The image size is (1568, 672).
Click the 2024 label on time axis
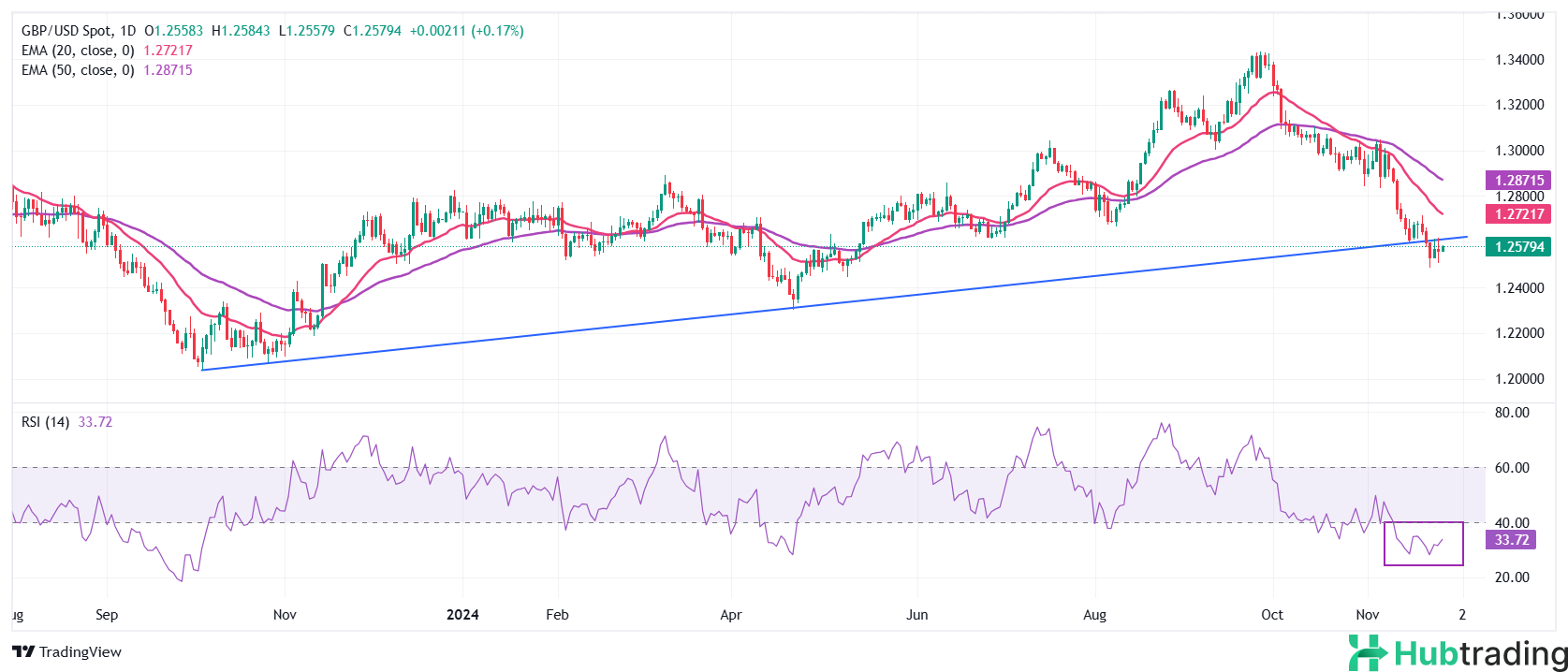pos(462,615)
